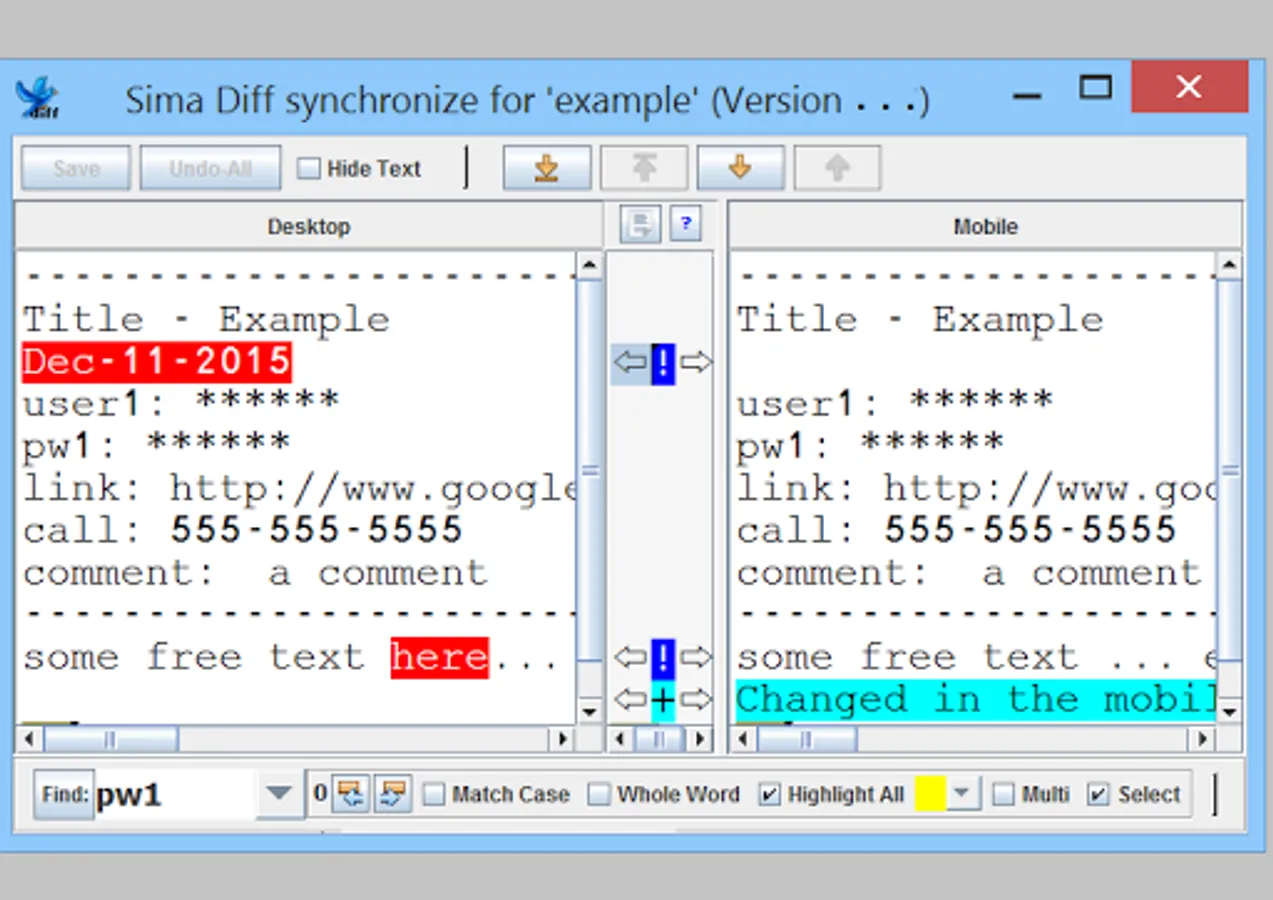Click Mobile pane vertical scrollbar down arrow
This screenshot has height=900, width=1273.
[x=1229, y=711]
